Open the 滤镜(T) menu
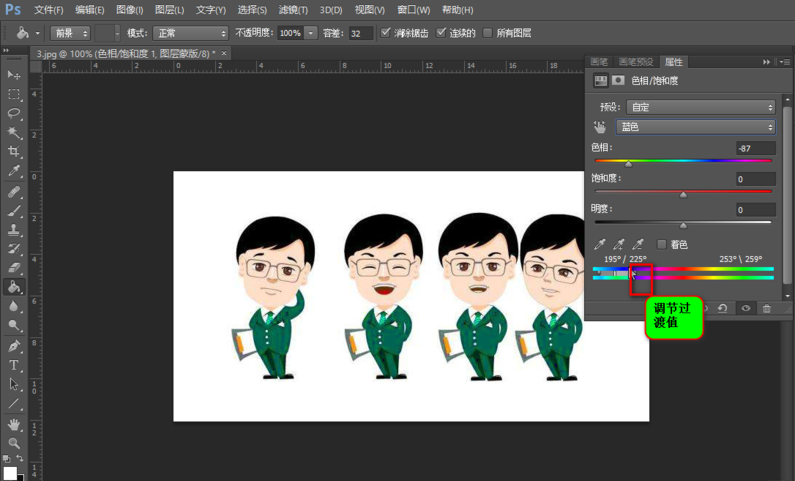This screenshot has width=795, height=481. (293, 10)
